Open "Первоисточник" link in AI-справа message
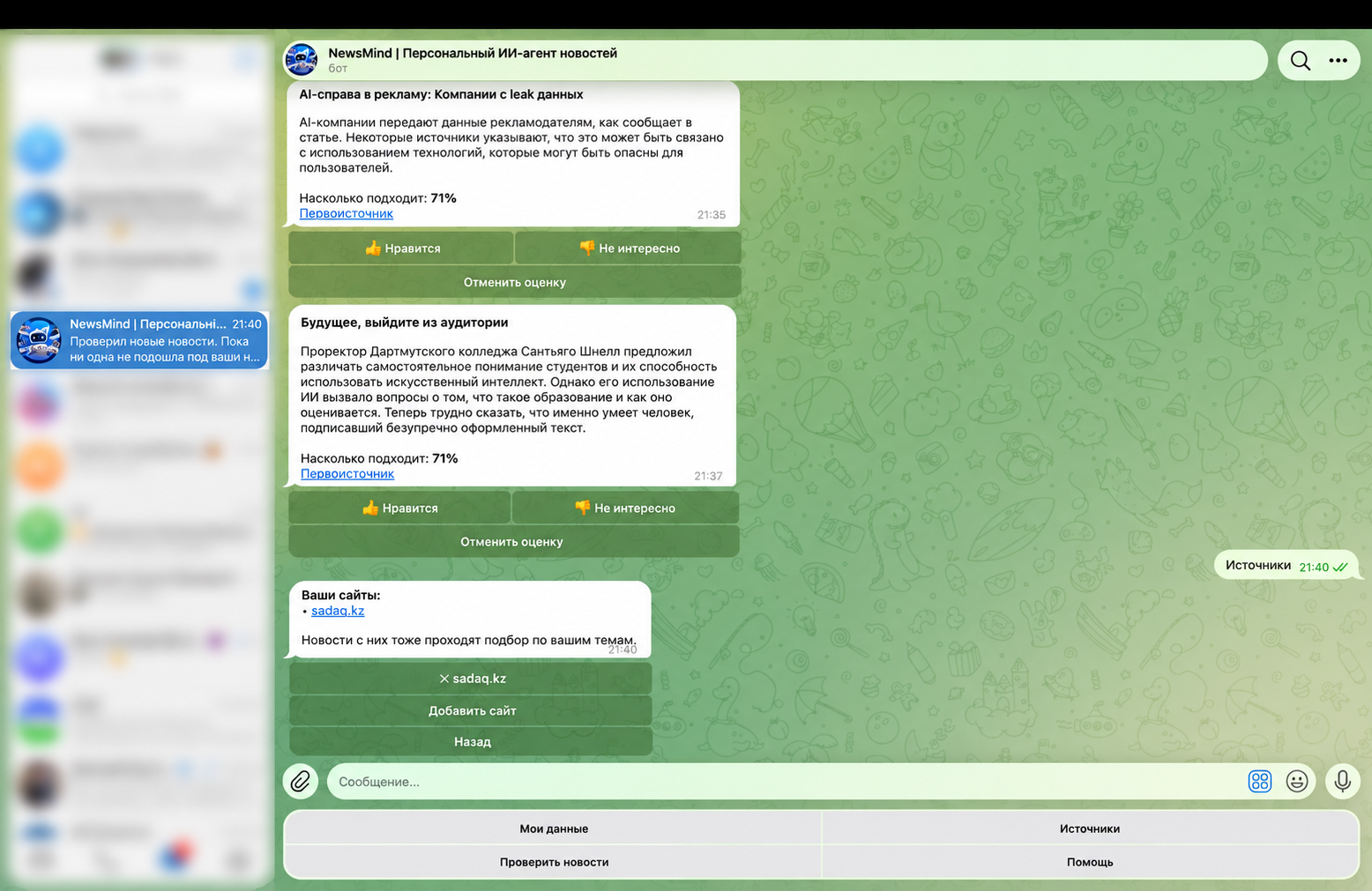The height and width of the screenshot is (891, 1372). click(x=347, y=214)
